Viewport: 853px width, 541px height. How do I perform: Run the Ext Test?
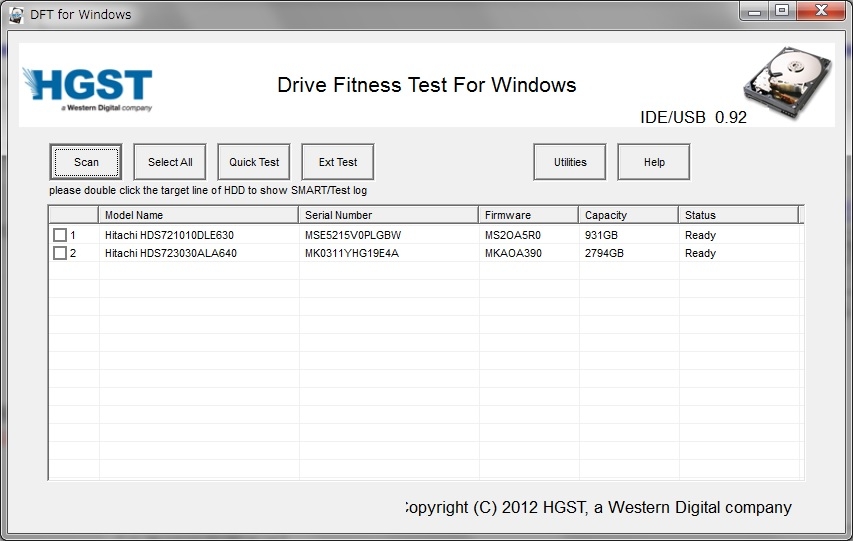tap(338, 162)
